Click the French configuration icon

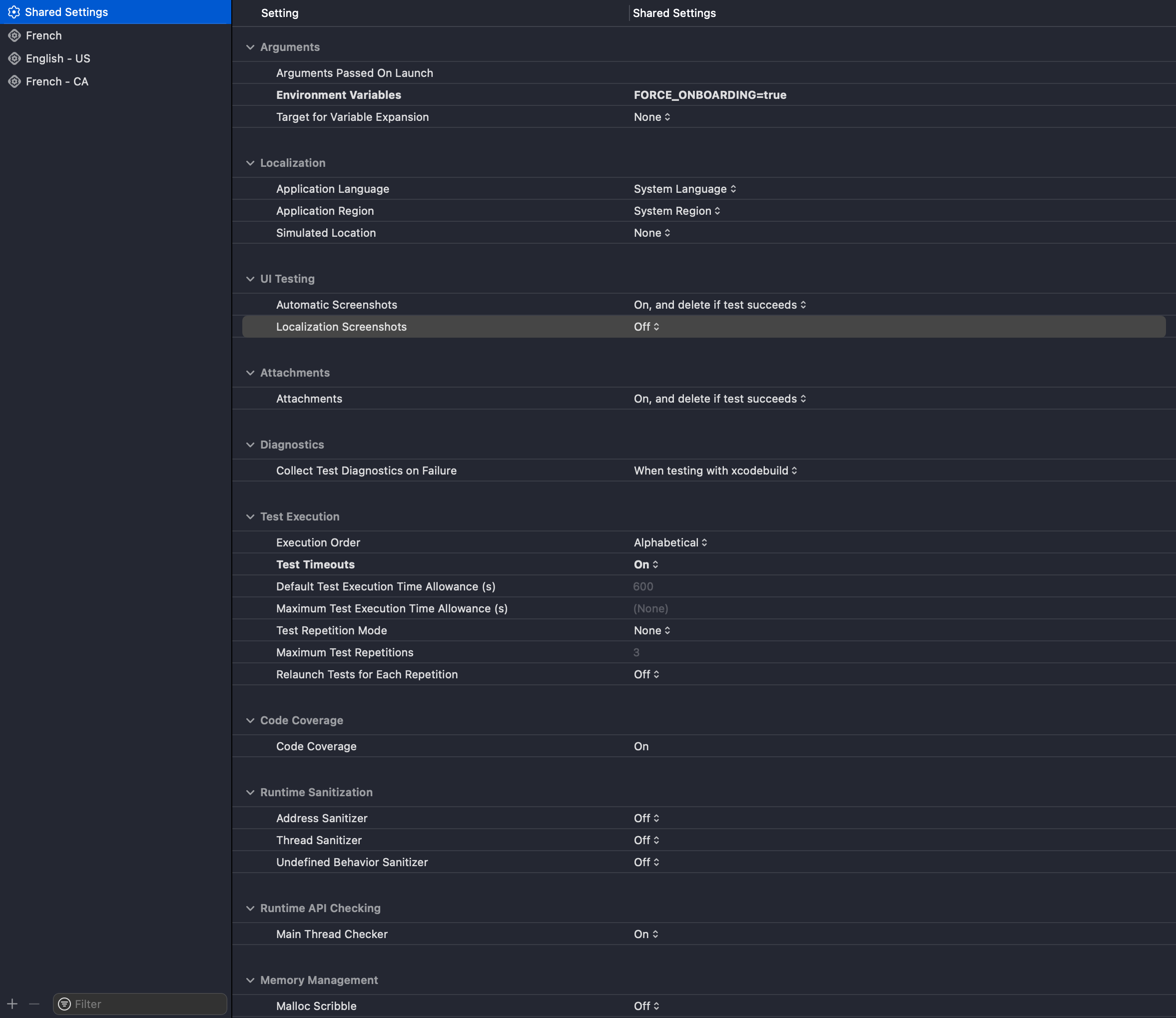(15, 35)
